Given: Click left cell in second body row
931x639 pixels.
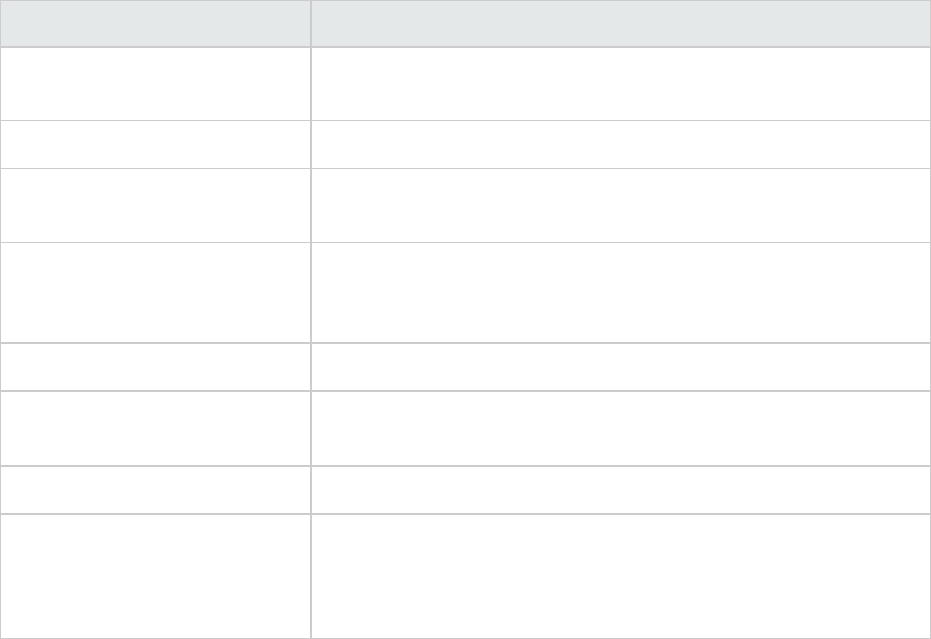Looking at the screenshot, I should coord(155,145).
